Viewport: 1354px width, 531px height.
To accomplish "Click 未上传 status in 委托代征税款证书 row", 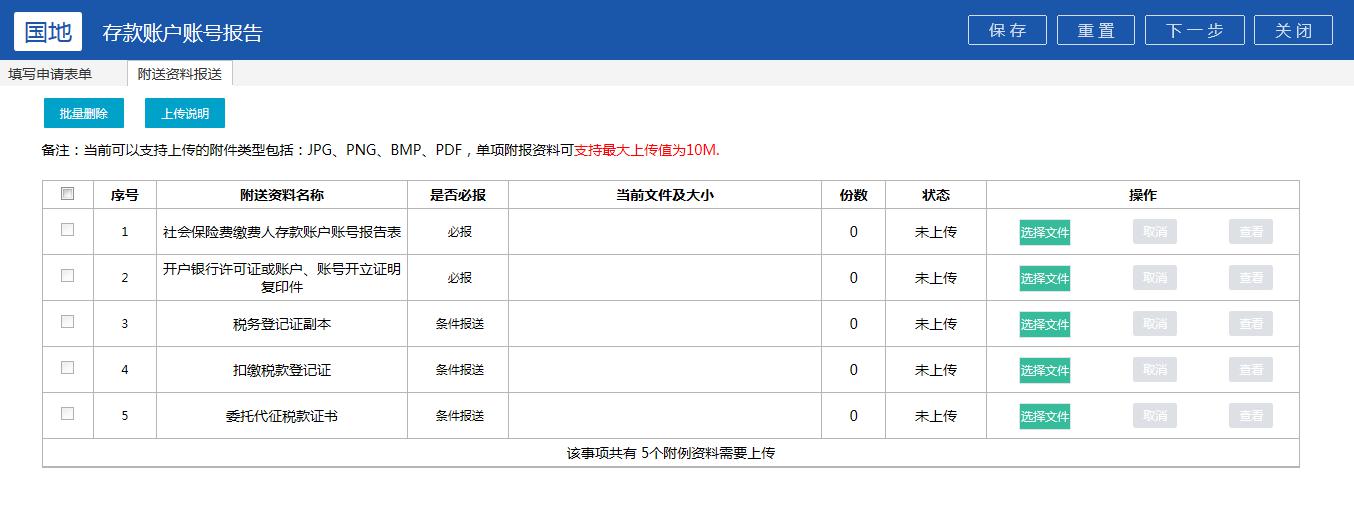I will tap(936, 416).
